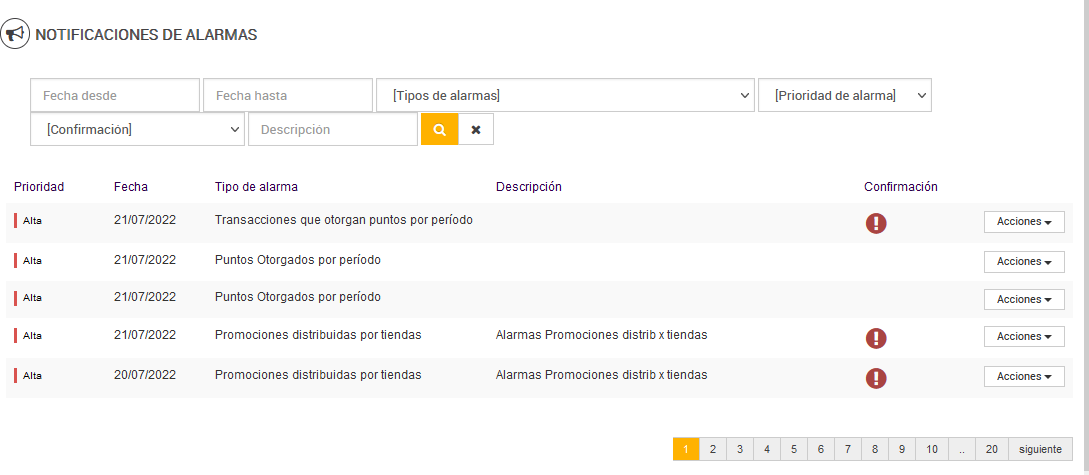Open the Tipos de alarmas dropdown
This screenshot has width=1089, height=475.
pyautogui.click(x=565, y=95)
